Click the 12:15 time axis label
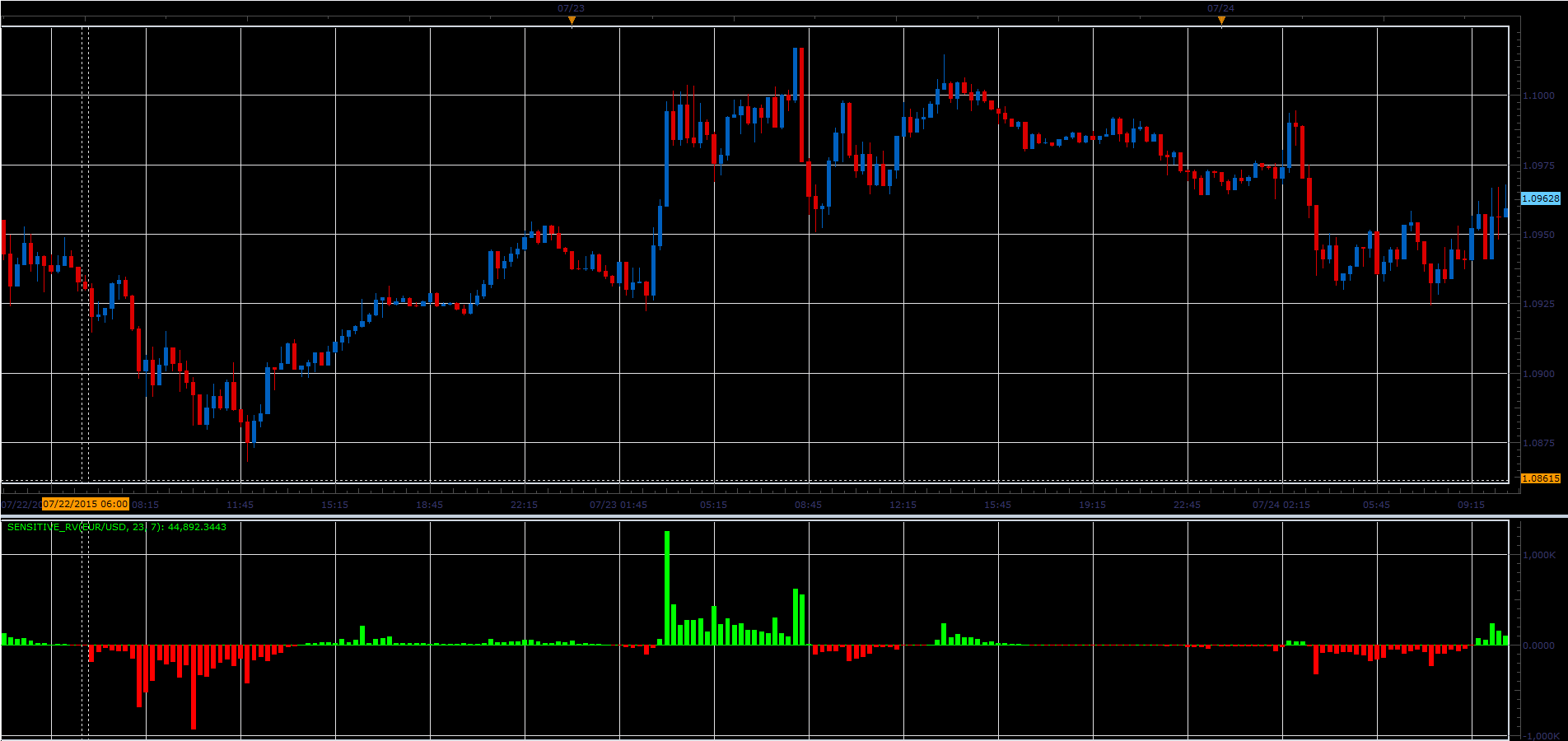The width and height of the screenshot is (1568, 741). click(x=903, y=505)
